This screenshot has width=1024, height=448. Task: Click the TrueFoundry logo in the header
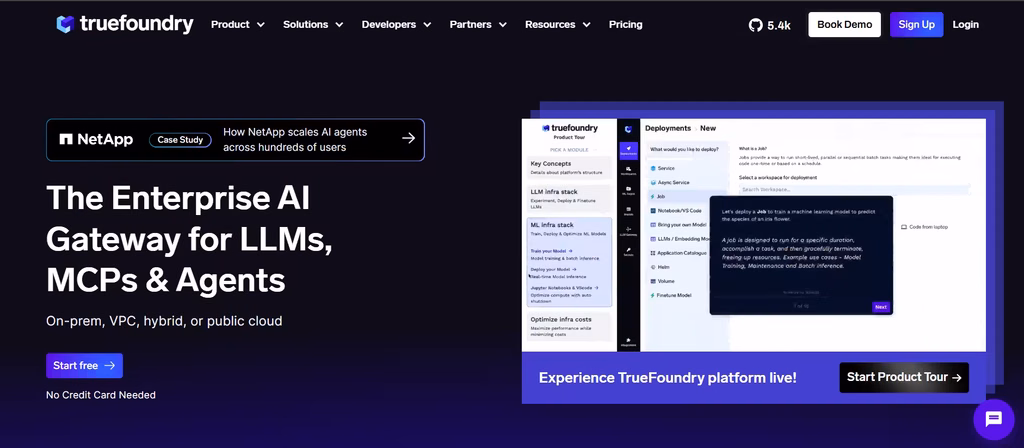pos(125,25)
